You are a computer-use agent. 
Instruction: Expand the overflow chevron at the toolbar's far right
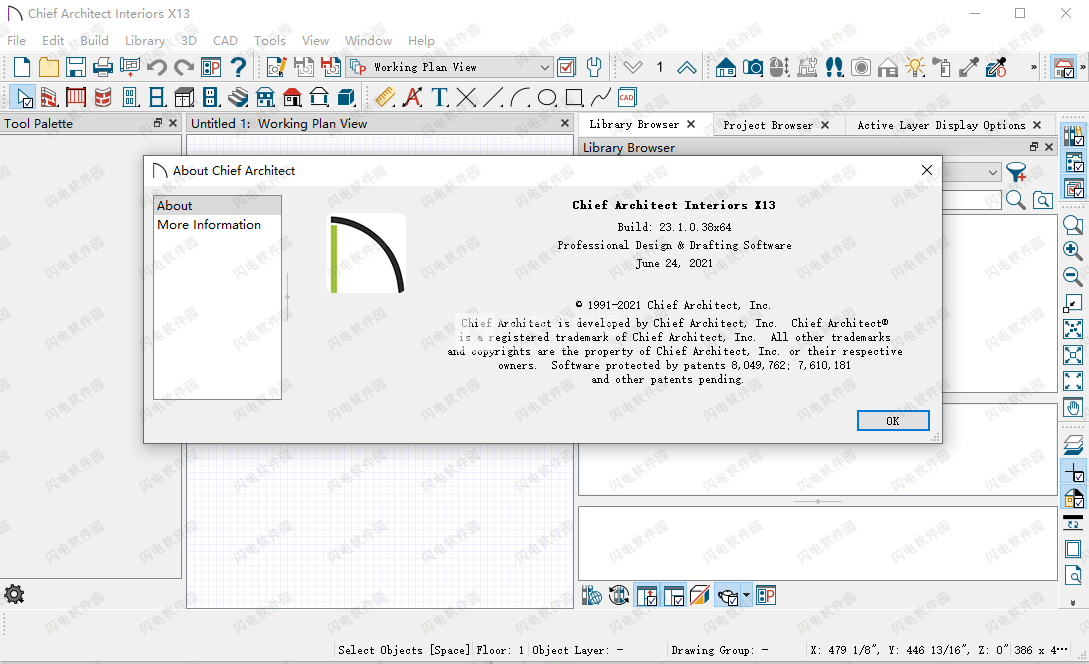(x=1083, y=67)
